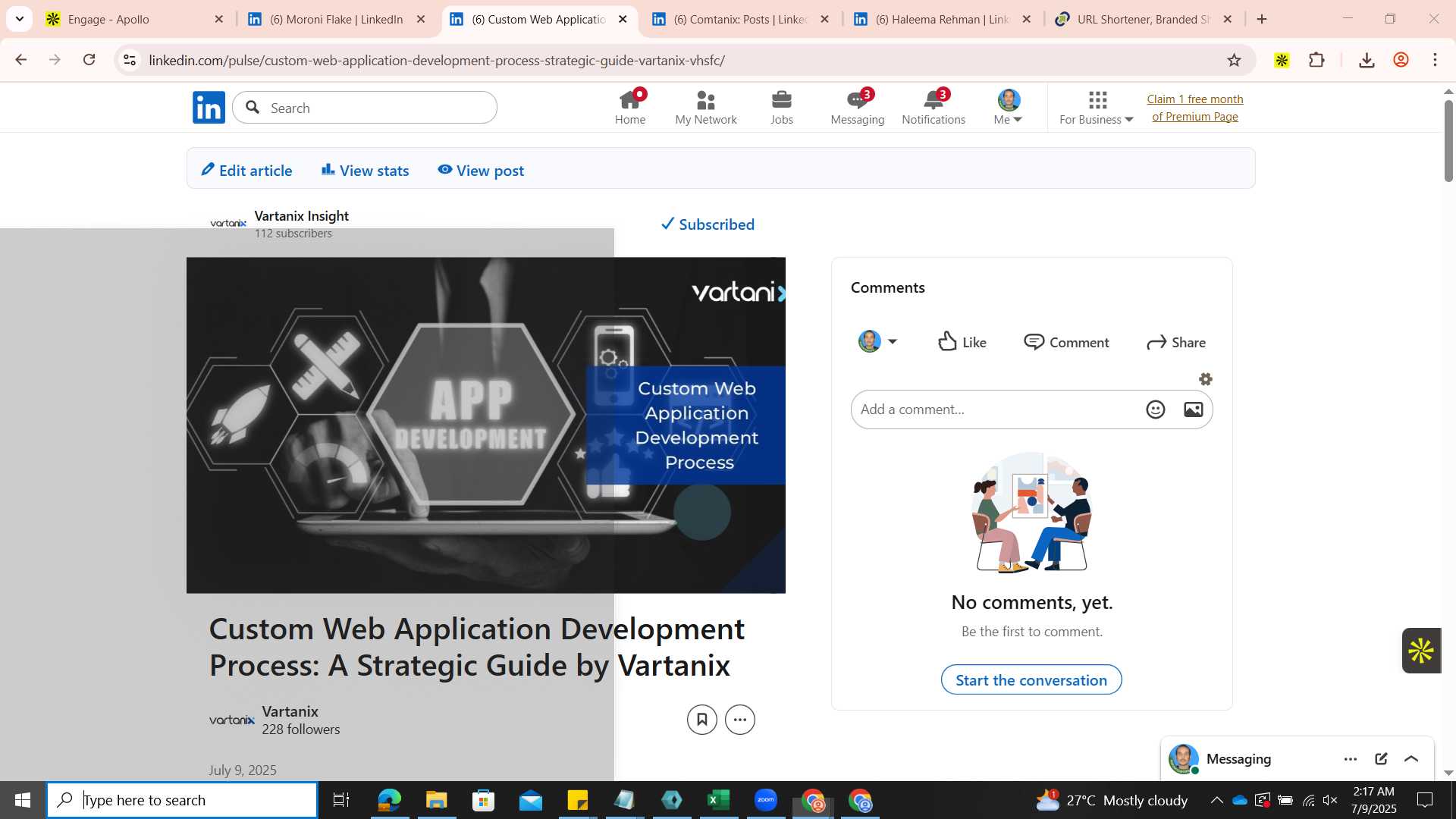The image size is (1456, 819).
Task: Click the Vartanix Insight logo thumbnail
Action: tap(227, 224)
